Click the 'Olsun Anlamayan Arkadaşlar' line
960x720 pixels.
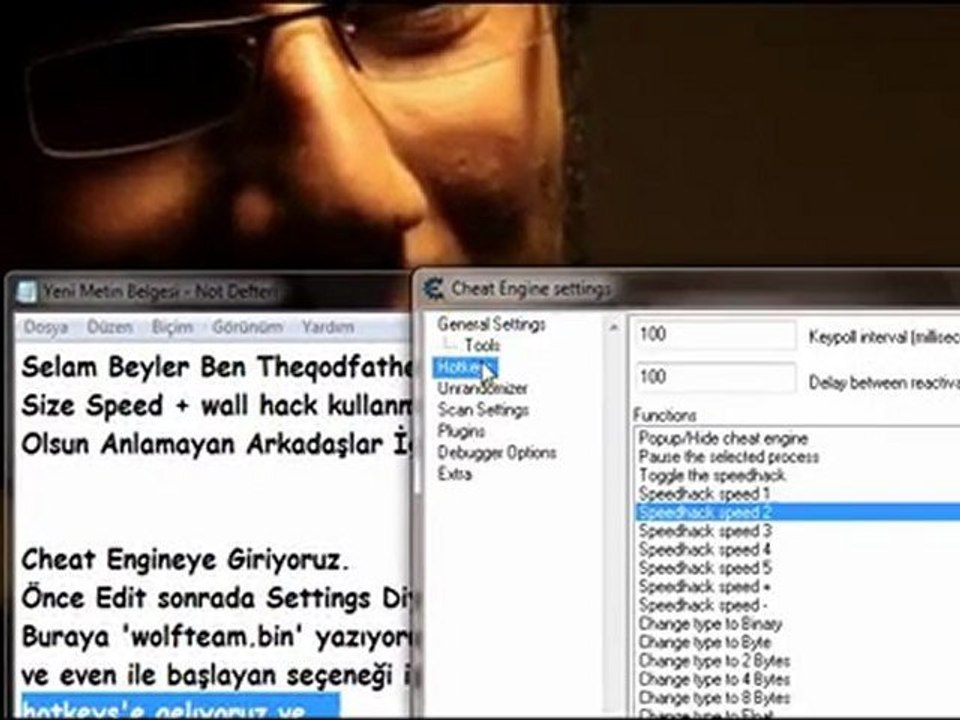pyautogui.click(x=217, y=444)
